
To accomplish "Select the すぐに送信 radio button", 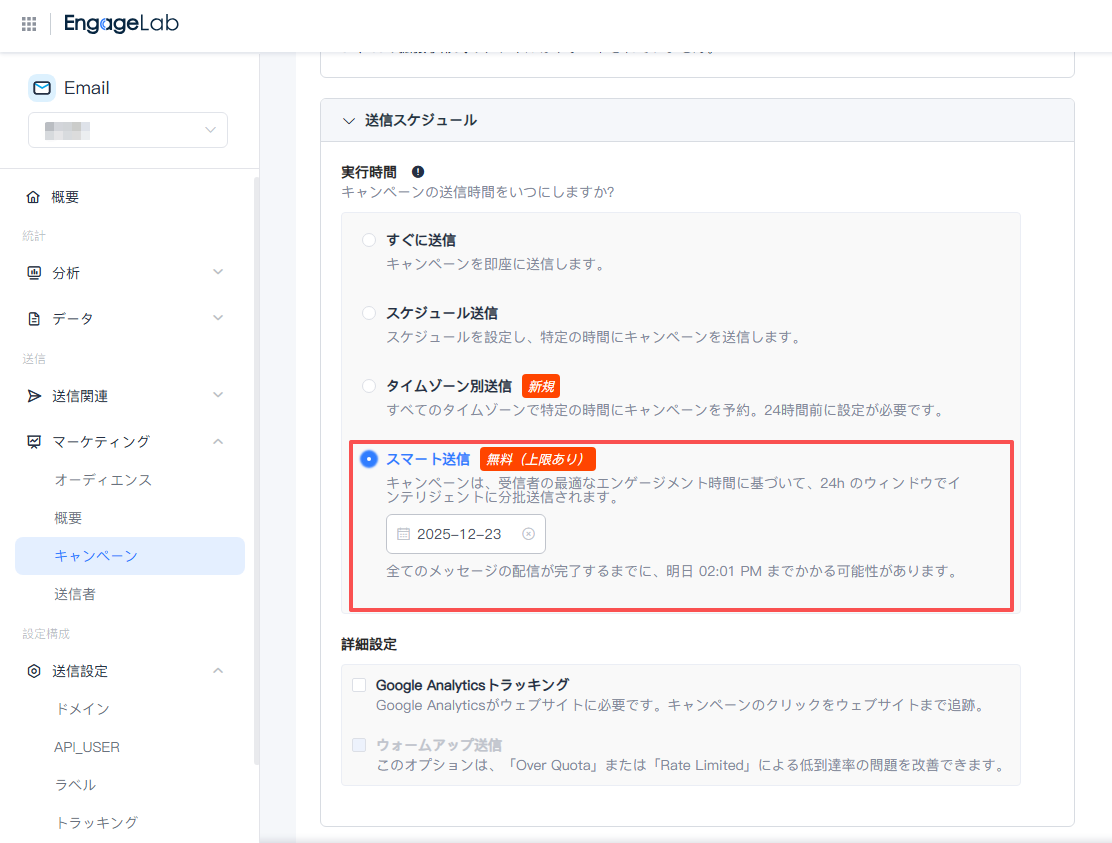I will (369, 240).
